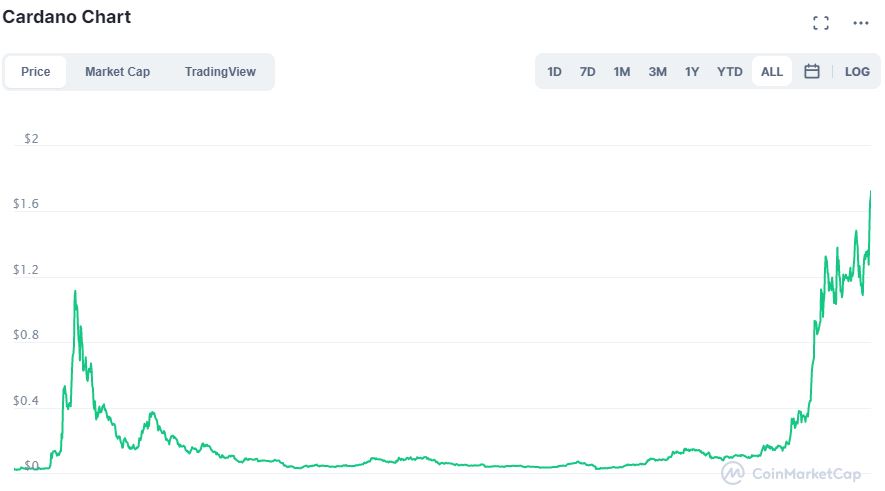Select the 7D time range
The height and width of the screenshot is (491, 885).
coord(588,72)
